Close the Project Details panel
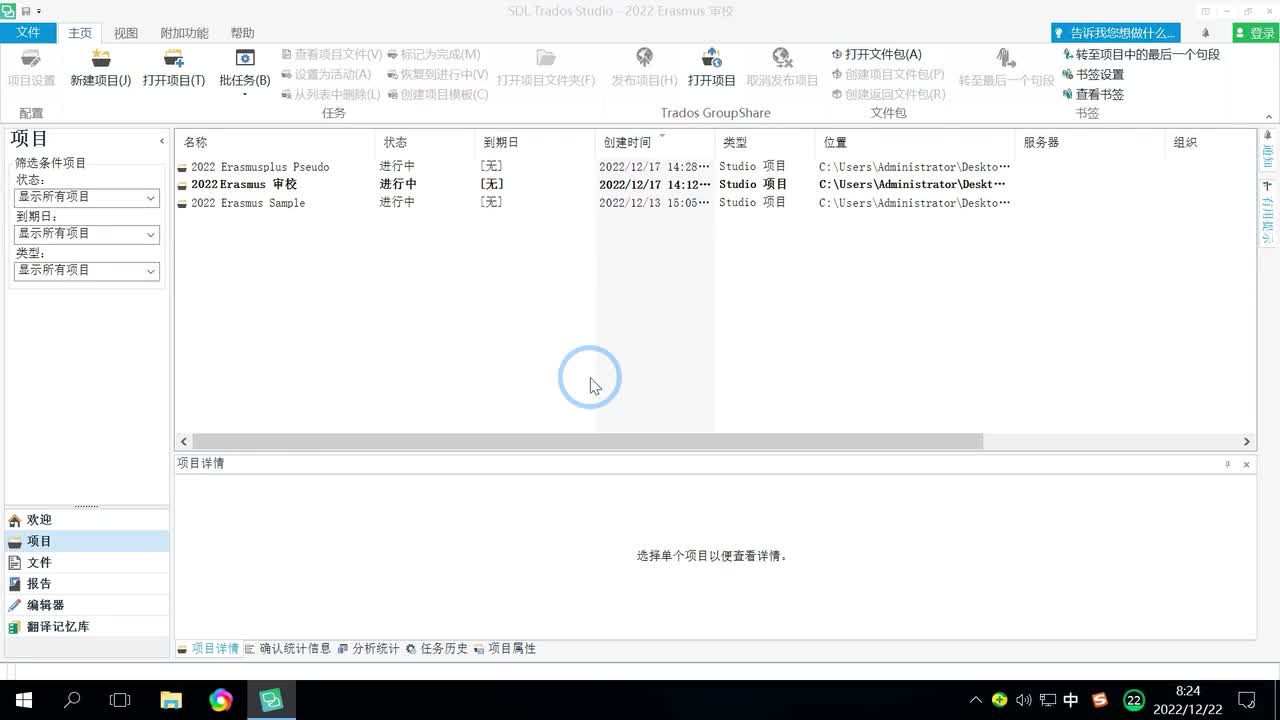 pyautogui.click(x=1246, y=464)
